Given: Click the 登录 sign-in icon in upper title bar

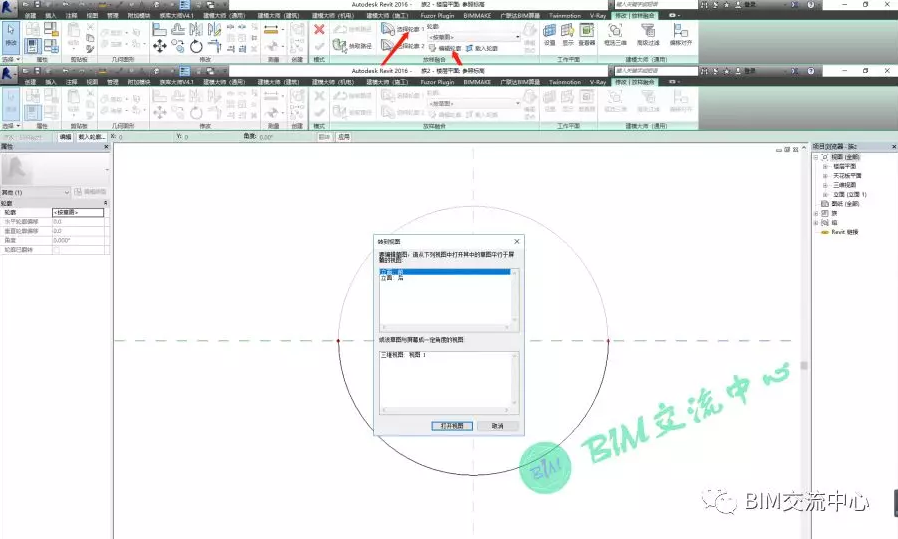Looking at the screenshot, I should pyautogui.click(x=745, y=5).
